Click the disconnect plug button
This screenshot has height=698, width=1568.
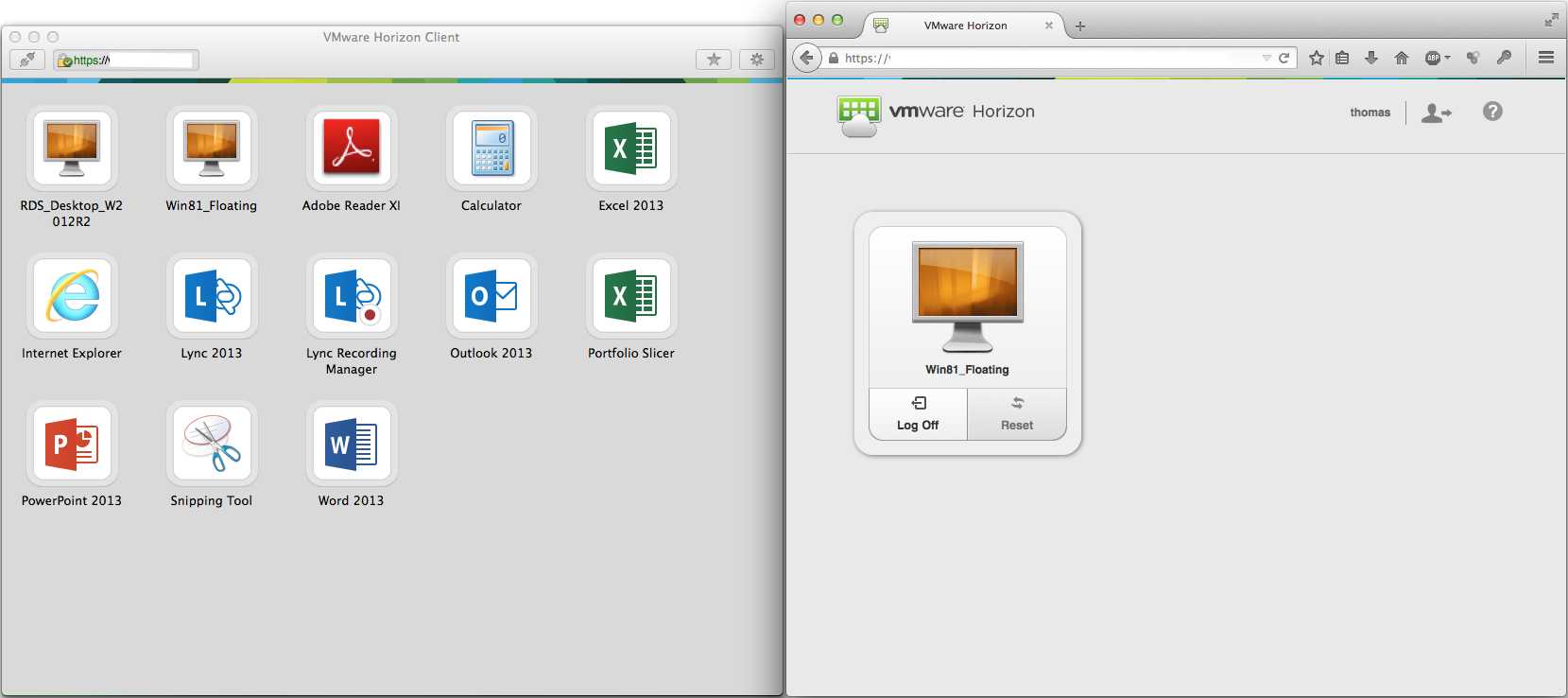point(27,60)
